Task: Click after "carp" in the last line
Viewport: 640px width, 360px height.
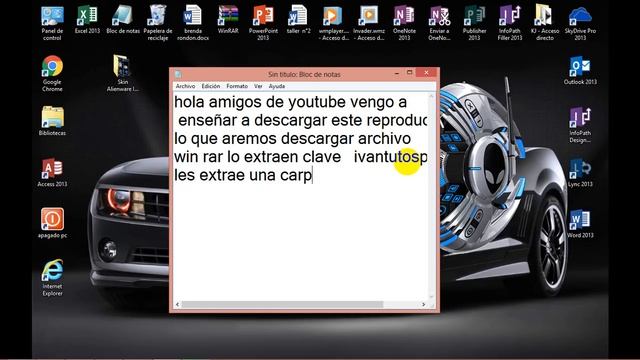Action: [x=312, y=176]
